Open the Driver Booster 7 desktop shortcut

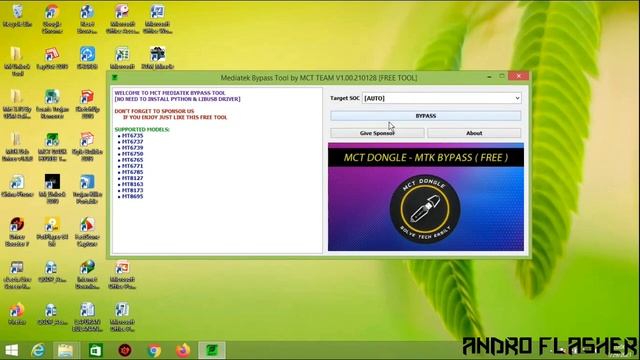17,232
